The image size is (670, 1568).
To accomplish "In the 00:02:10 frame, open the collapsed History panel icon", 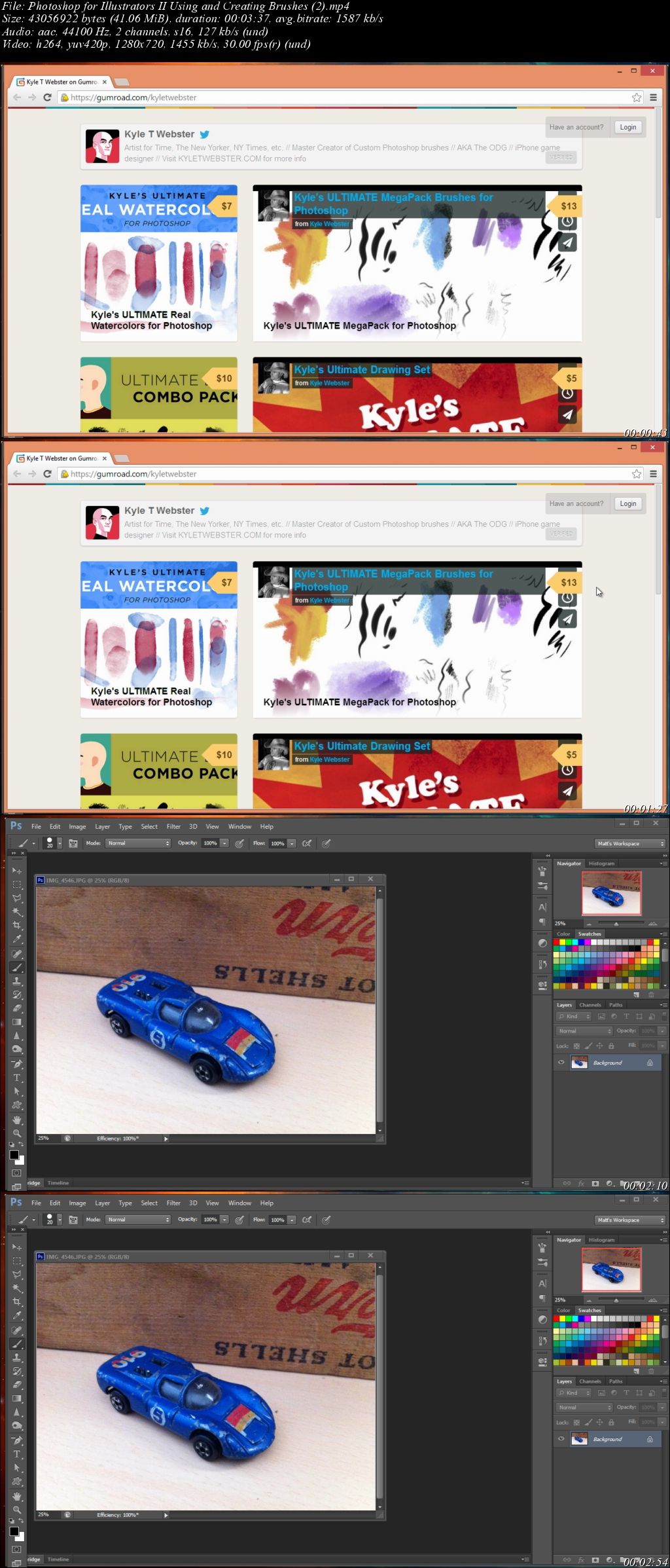I will coord(542,964).
